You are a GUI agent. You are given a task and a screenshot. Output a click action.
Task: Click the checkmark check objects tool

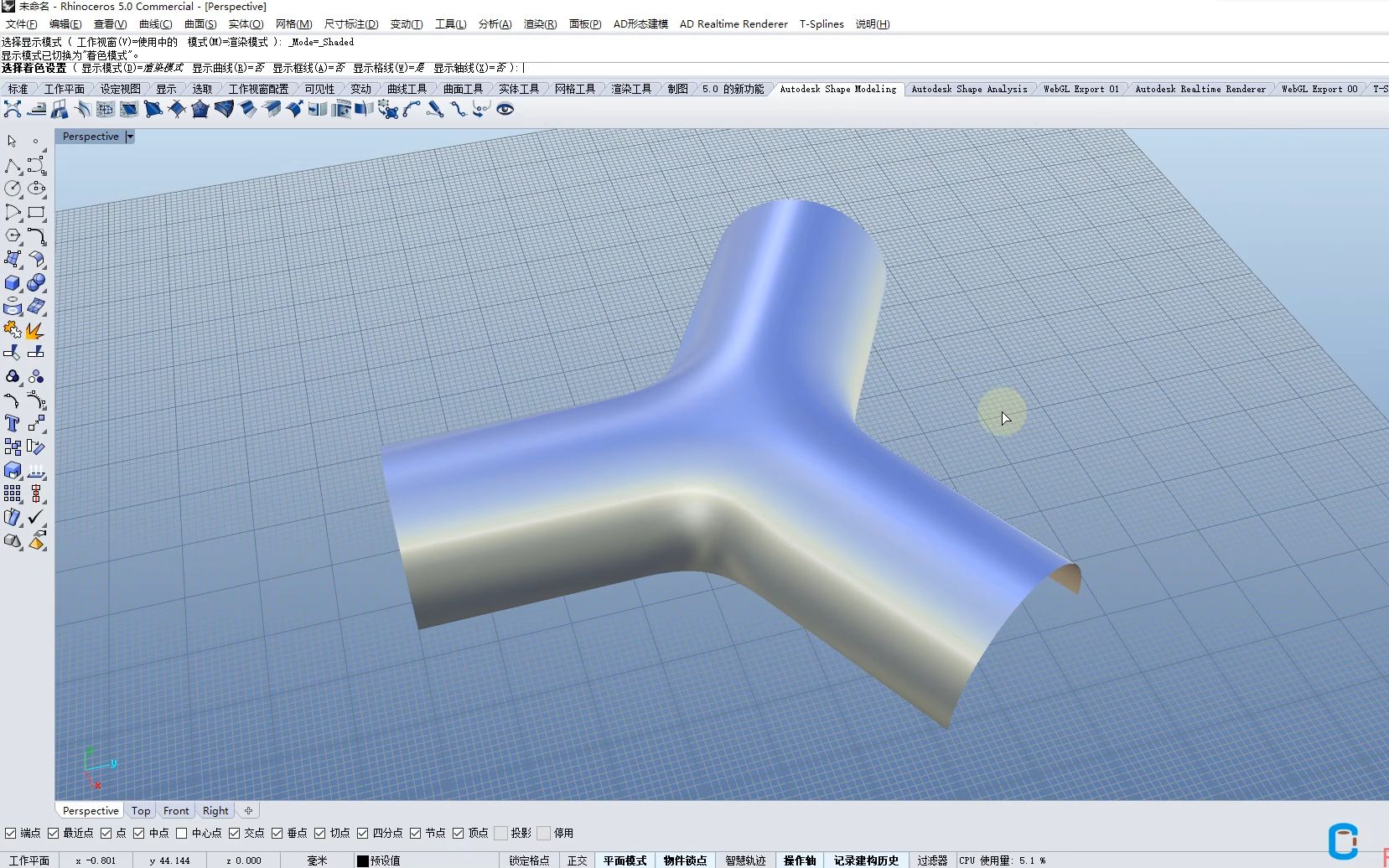36,517
